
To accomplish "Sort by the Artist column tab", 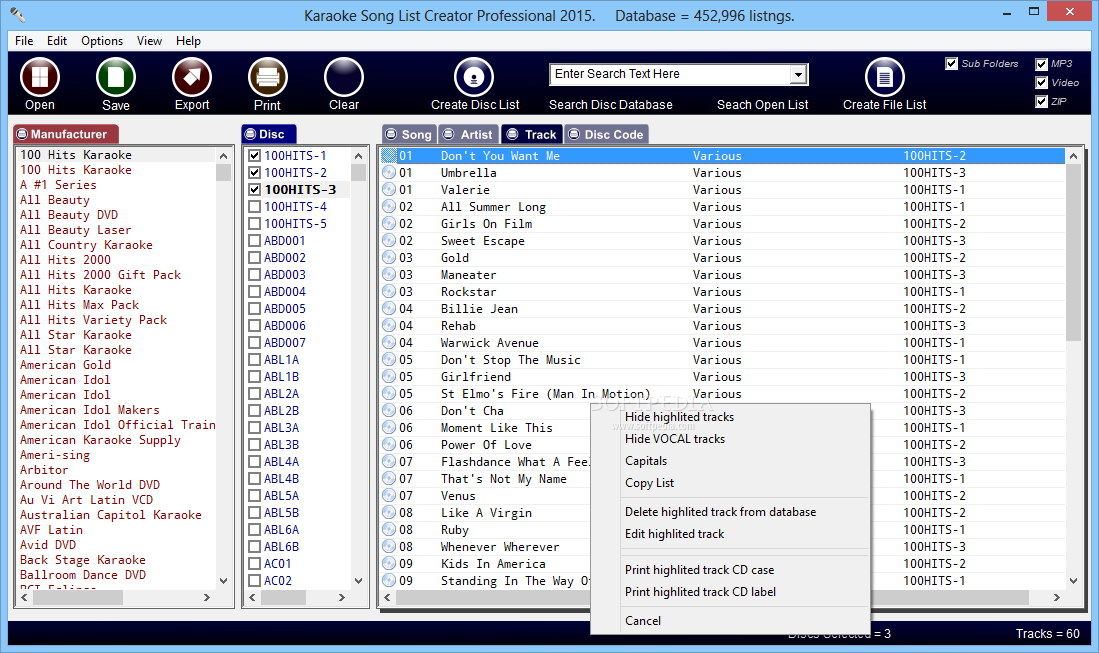I will point(469,134).
